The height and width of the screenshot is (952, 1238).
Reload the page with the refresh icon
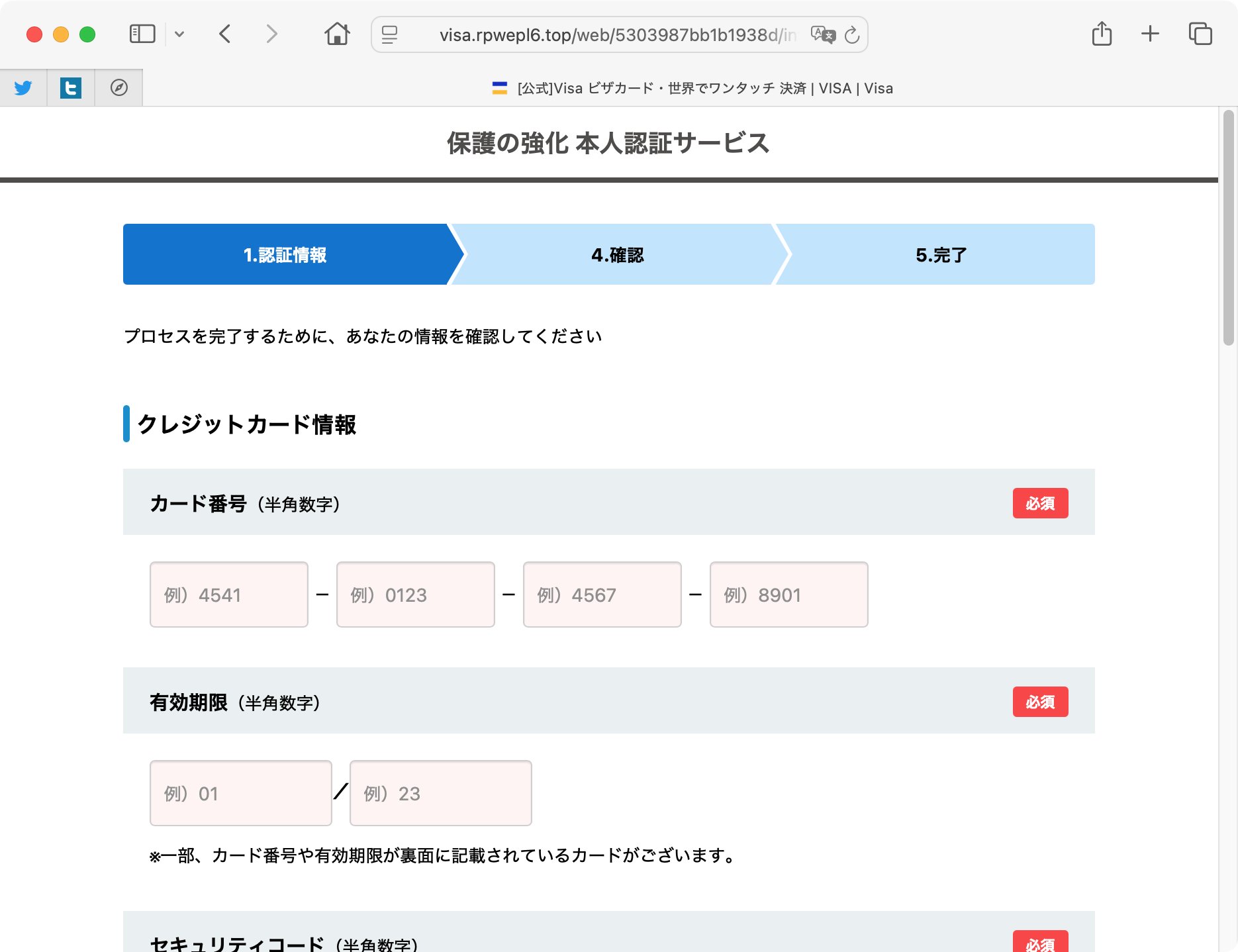[x=853, y=34]
